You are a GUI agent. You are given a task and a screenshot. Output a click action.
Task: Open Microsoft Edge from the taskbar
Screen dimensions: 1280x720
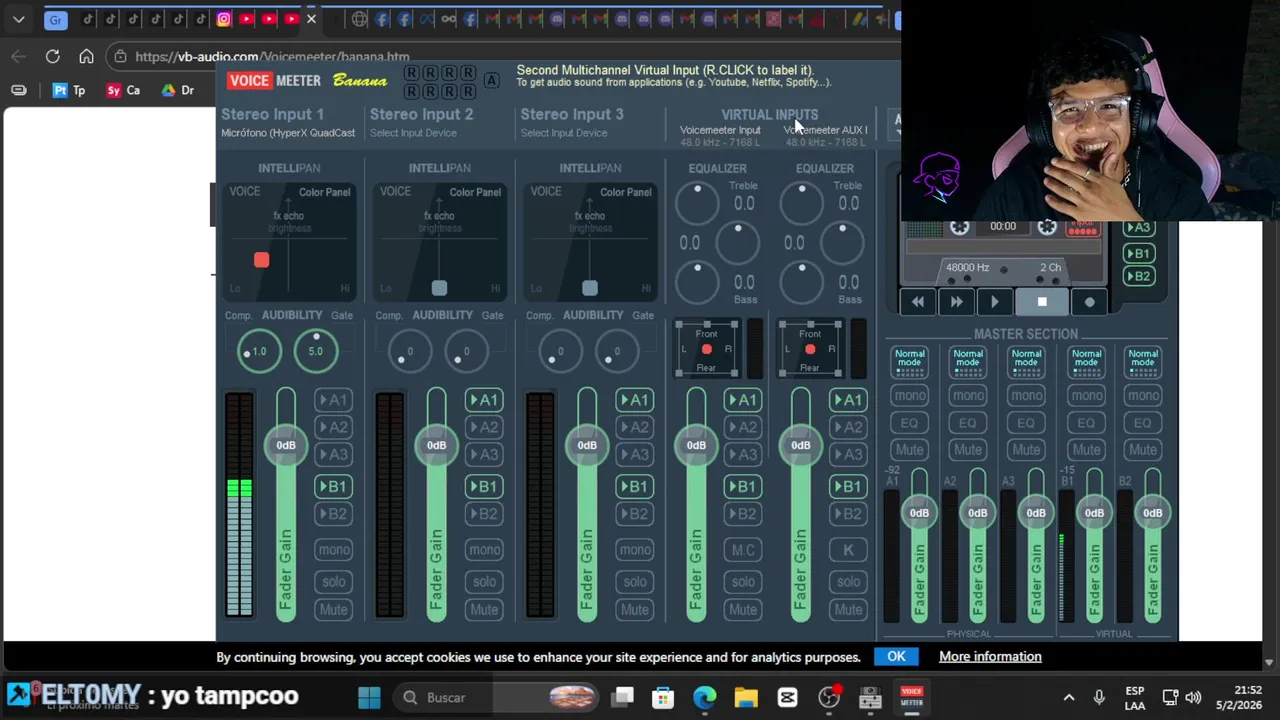(705, 697)
